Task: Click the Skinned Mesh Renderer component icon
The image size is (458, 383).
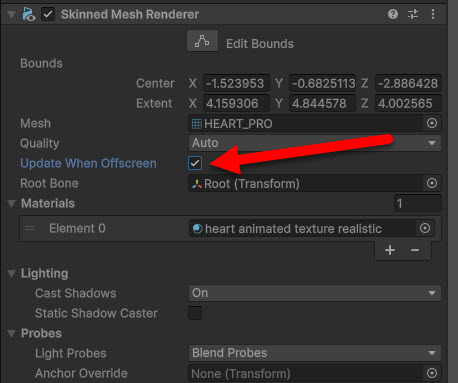Action: [29, 14]
